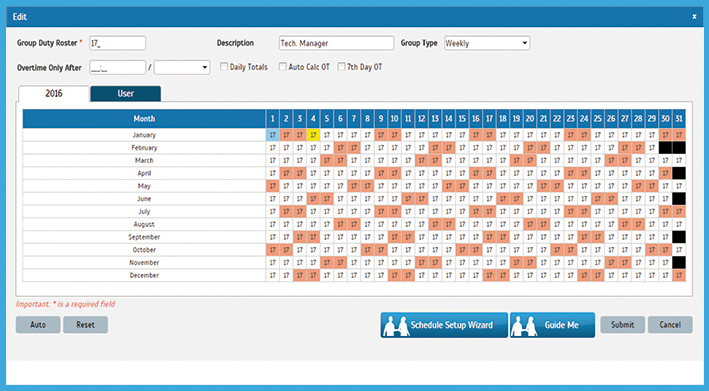Click the day 20 column header
This screenshot has width=709, height=391.
(530, 119)
